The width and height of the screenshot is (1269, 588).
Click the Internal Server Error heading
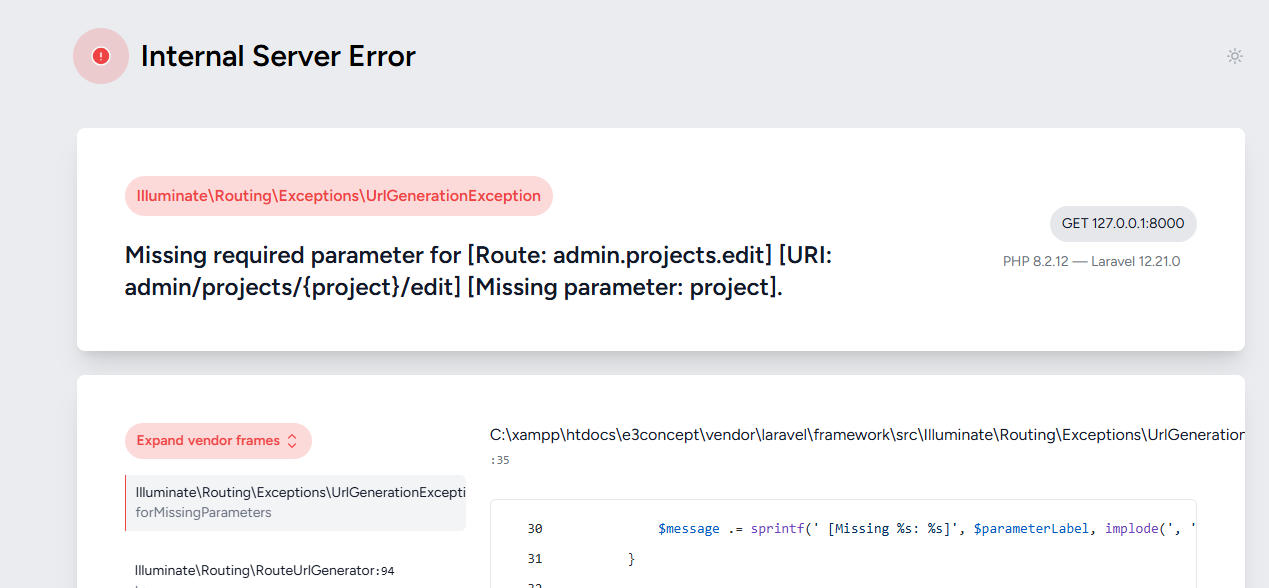[x=278, y=56]
